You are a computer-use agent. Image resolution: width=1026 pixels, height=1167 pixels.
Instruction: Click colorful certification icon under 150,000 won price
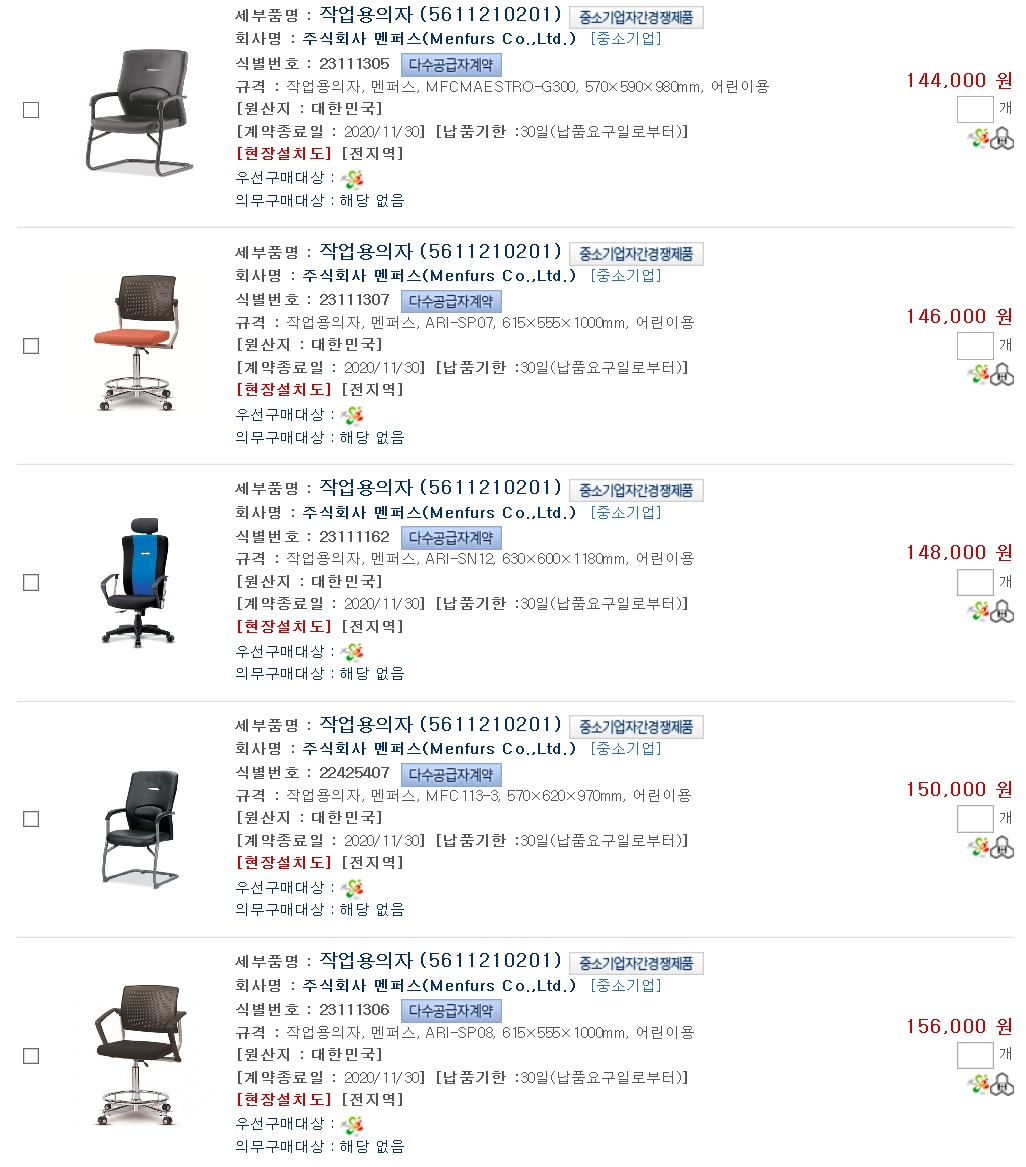coord(978,846)
